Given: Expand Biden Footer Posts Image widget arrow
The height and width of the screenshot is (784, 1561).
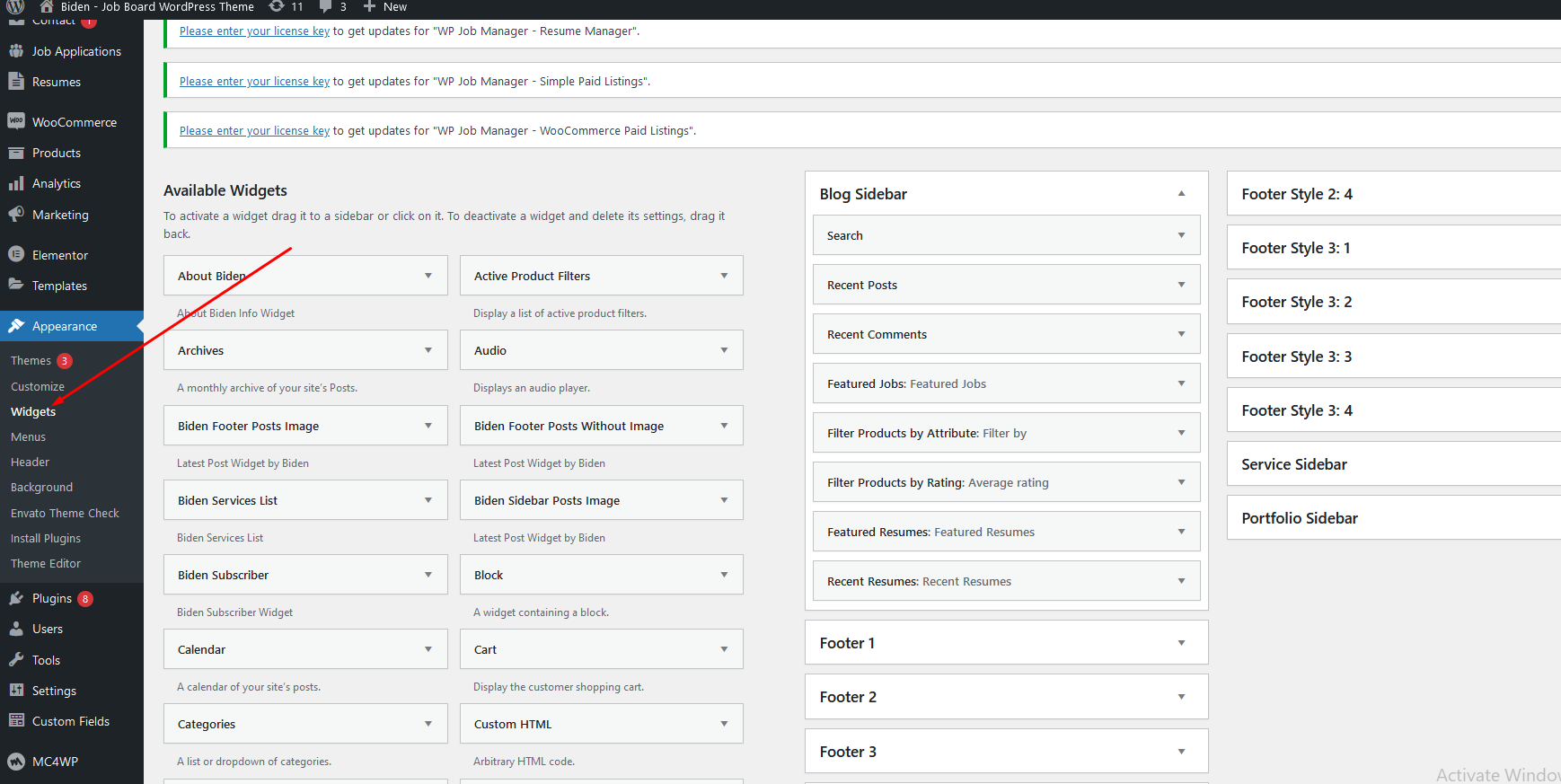Looking at the screenshot, I should tap(428, 426).
